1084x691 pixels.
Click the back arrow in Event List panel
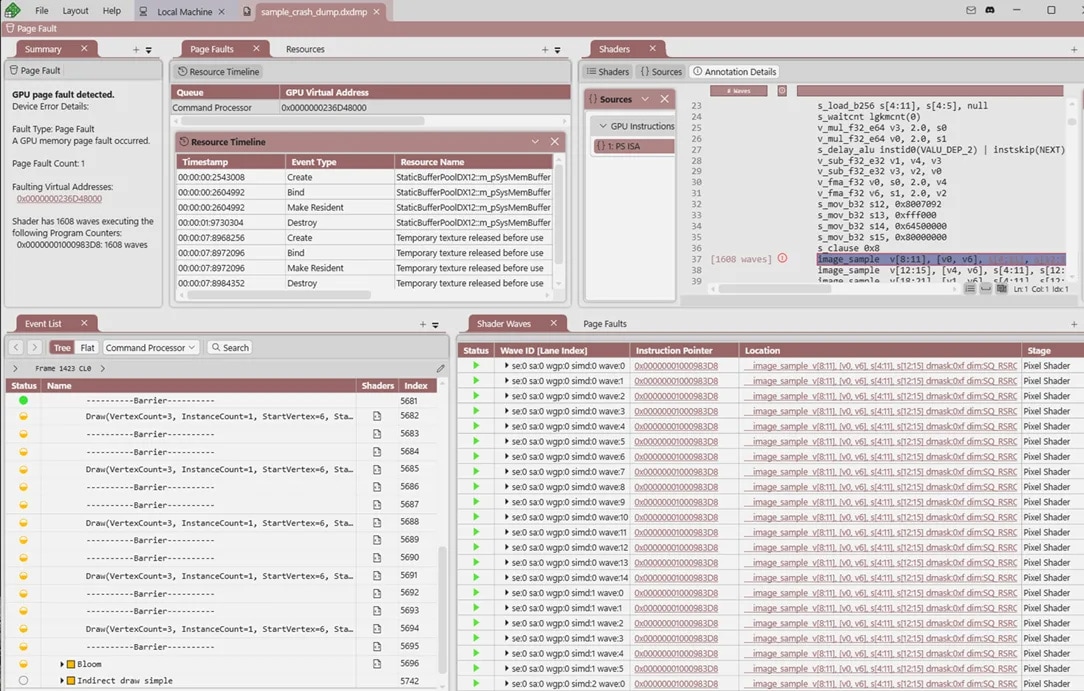[x=14, y=347]
